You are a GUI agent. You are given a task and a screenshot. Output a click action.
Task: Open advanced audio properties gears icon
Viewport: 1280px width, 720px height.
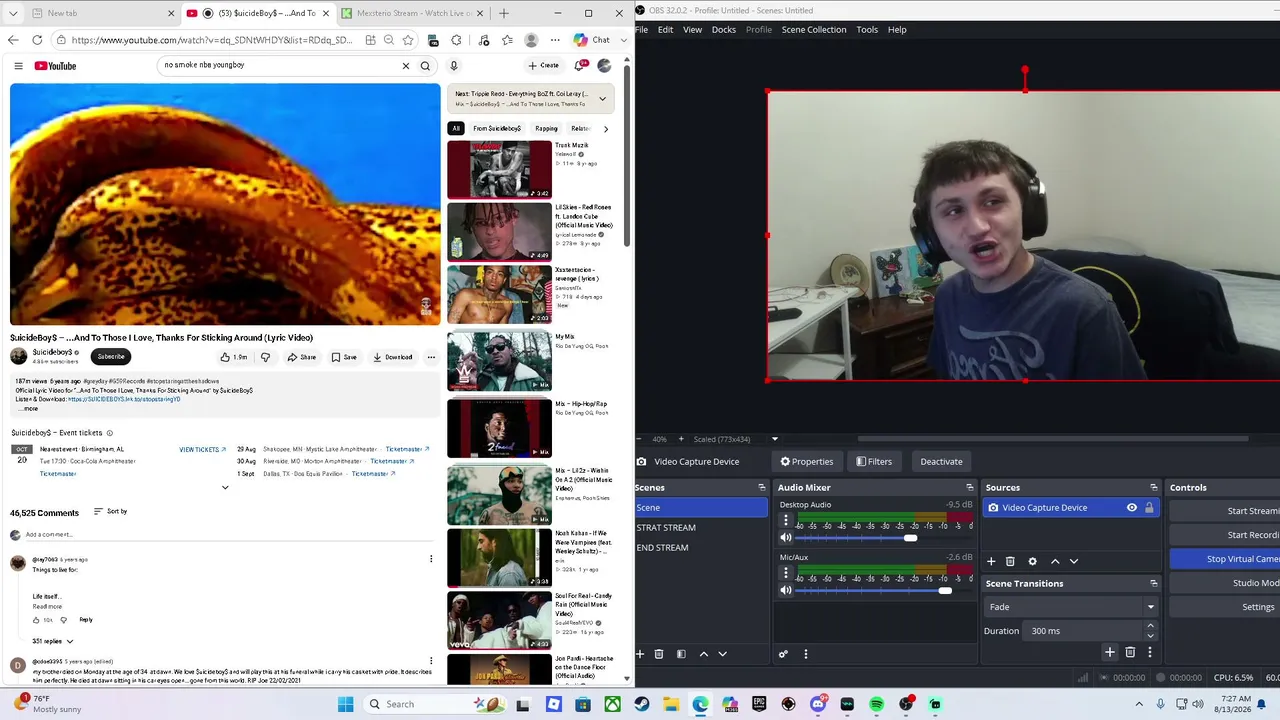[x=783, y=654]
